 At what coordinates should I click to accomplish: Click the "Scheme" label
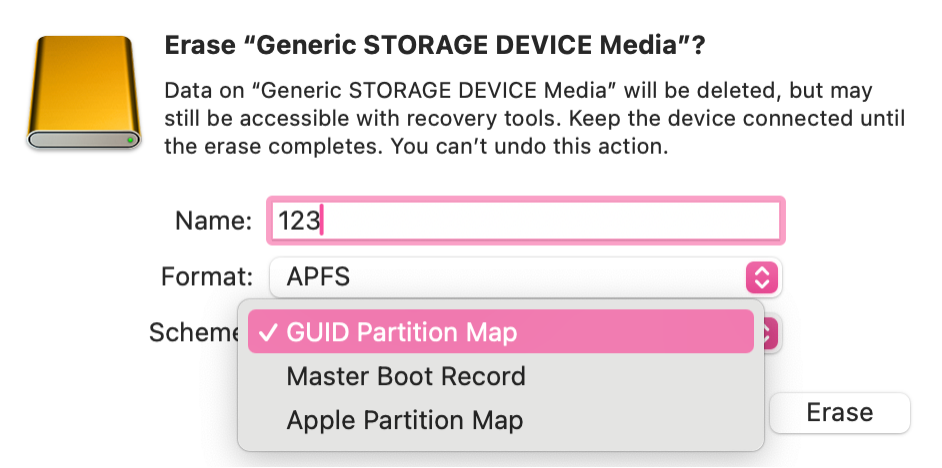click(x=191, y=333)
